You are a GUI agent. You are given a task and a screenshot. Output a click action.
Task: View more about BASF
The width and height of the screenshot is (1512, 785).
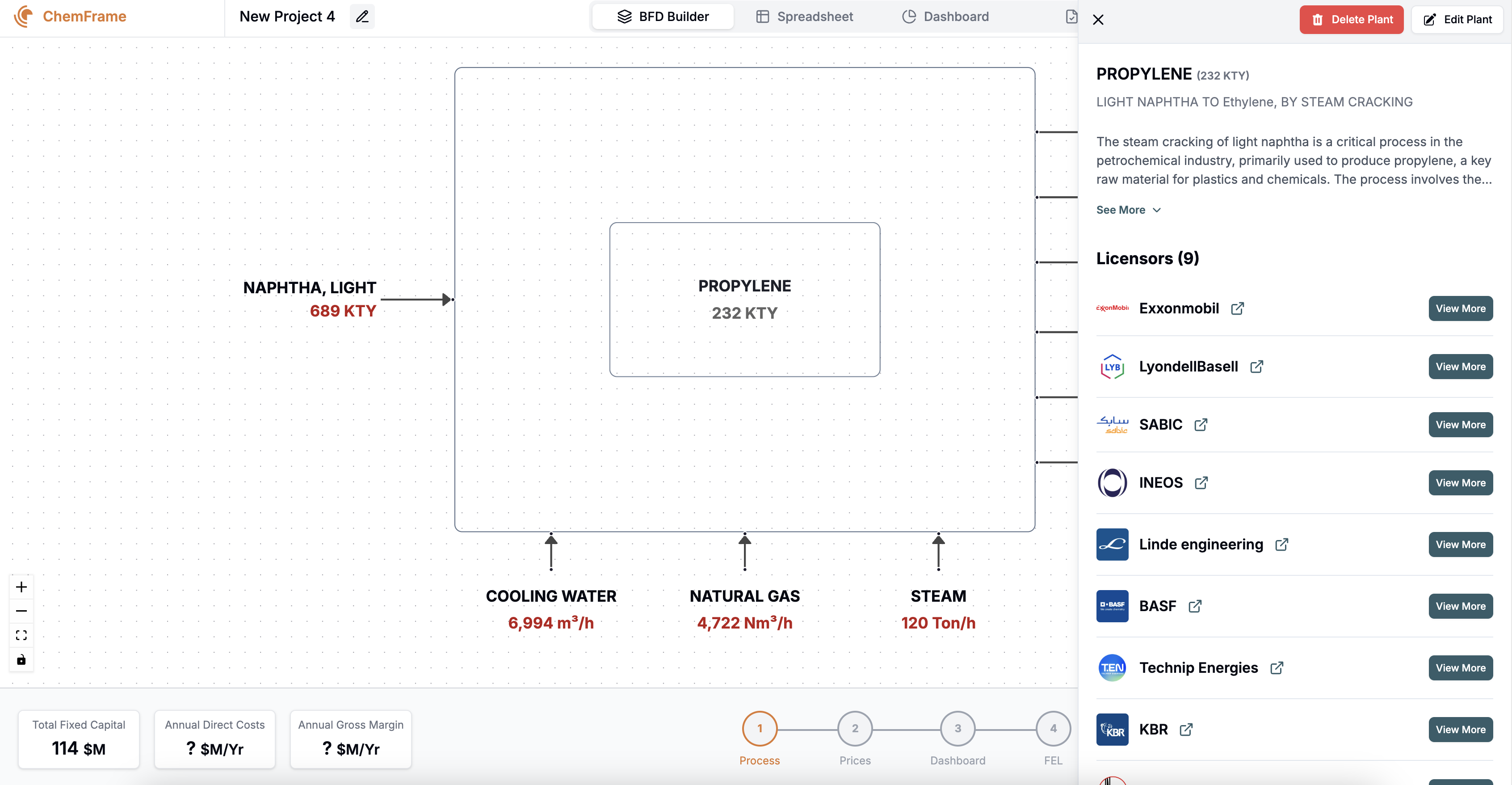coord(1460,606)
